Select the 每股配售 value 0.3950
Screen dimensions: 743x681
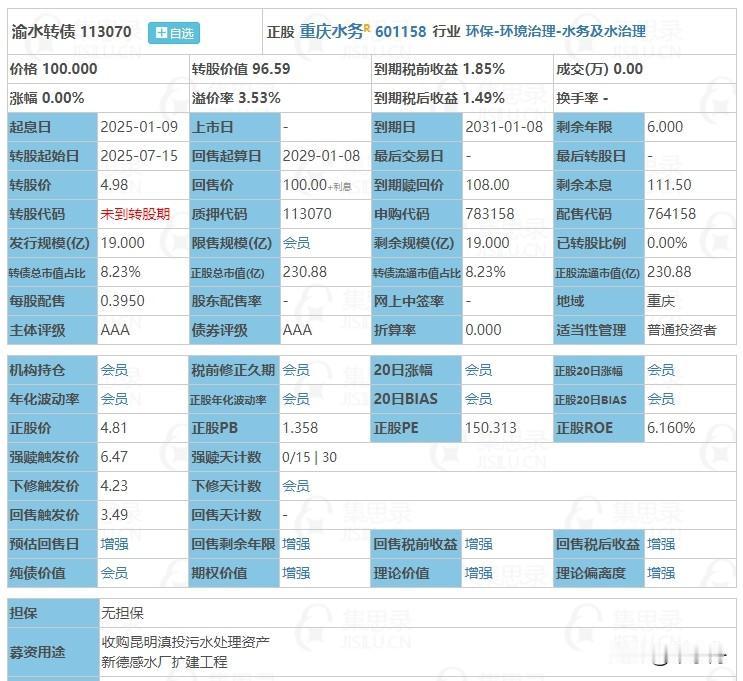(123, 301)
